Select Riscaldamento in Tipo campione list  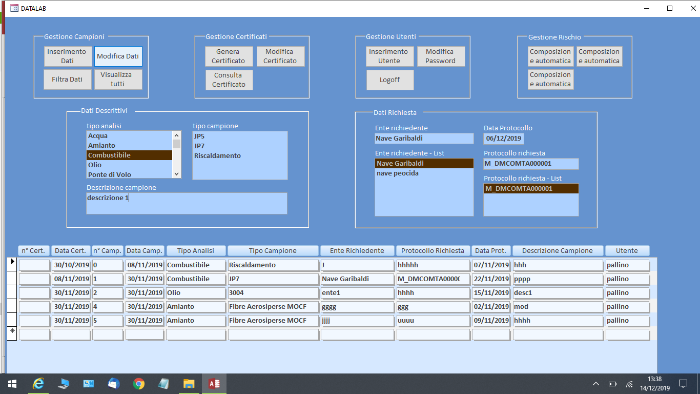[240, 156]
